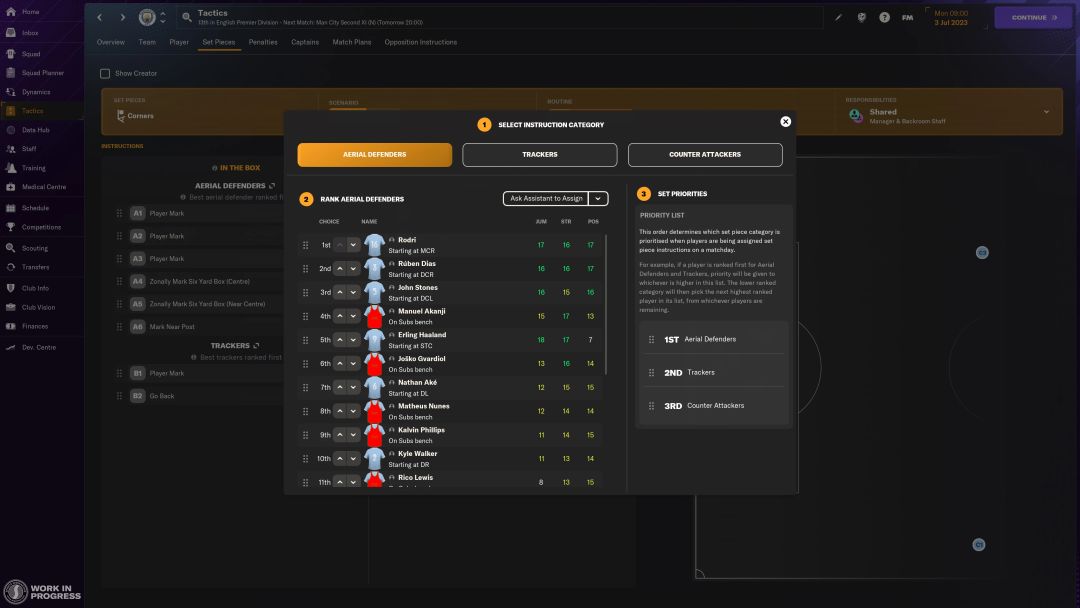This screenshot has width=1080, height=608.
Task: Select the Counter Attackers category tab
Action: pos(705,155)
